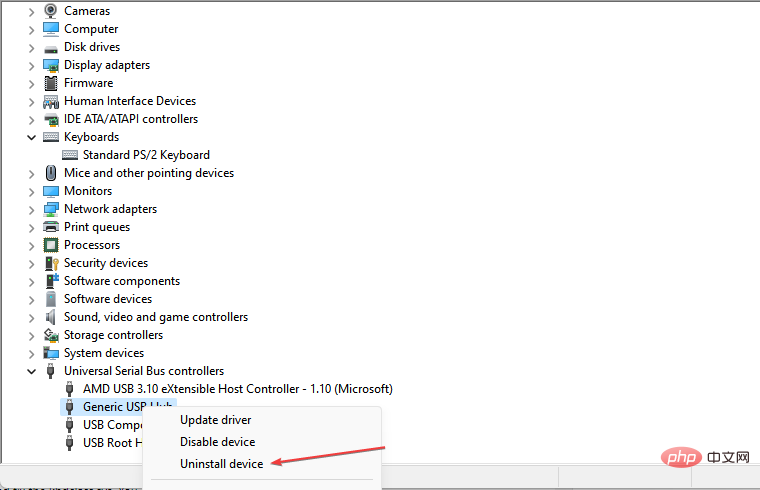Select AMD USB 3.10 eXtensible Host Controller

238,389
